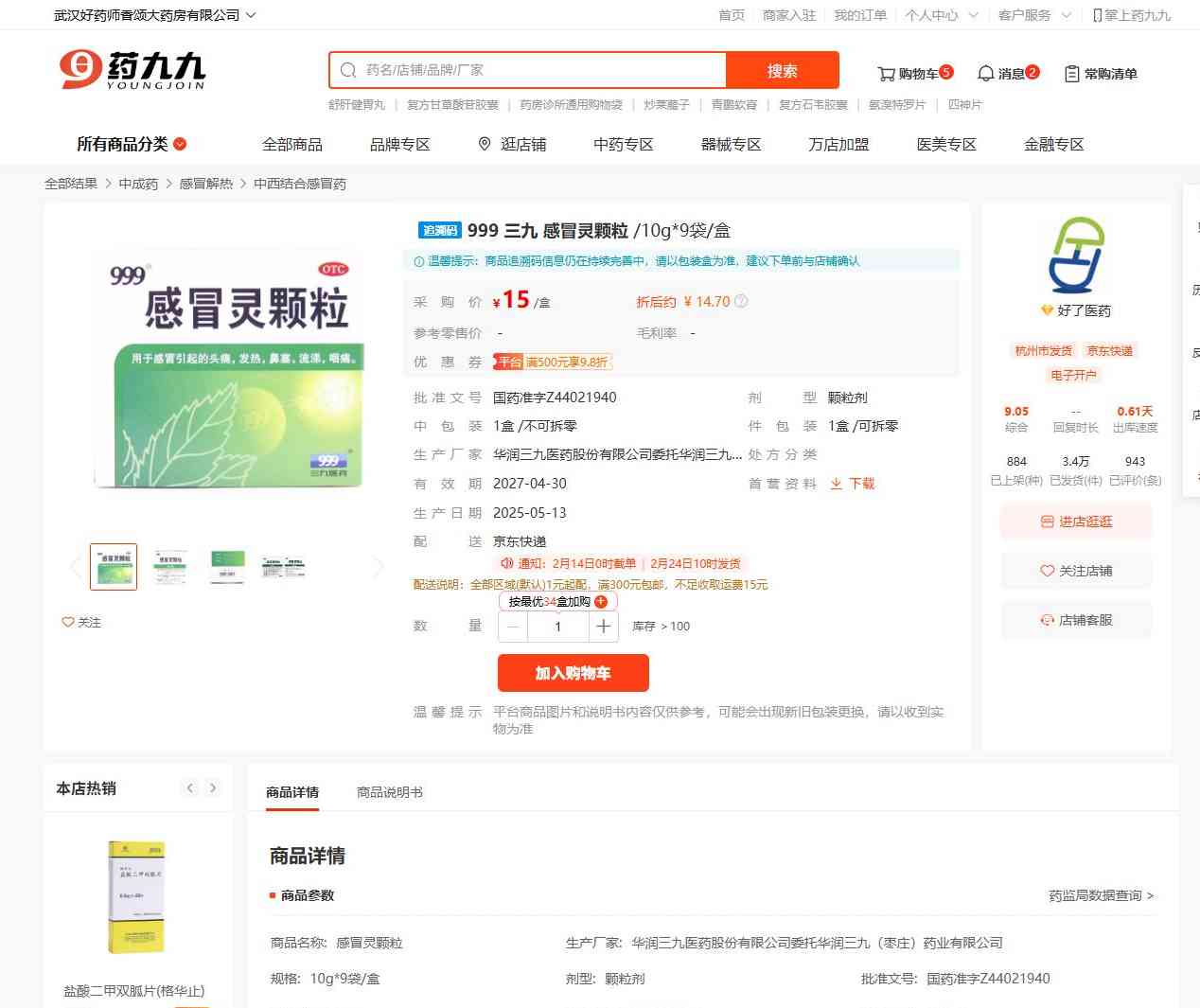Open the drug administration data query link

pos(1100,895)
